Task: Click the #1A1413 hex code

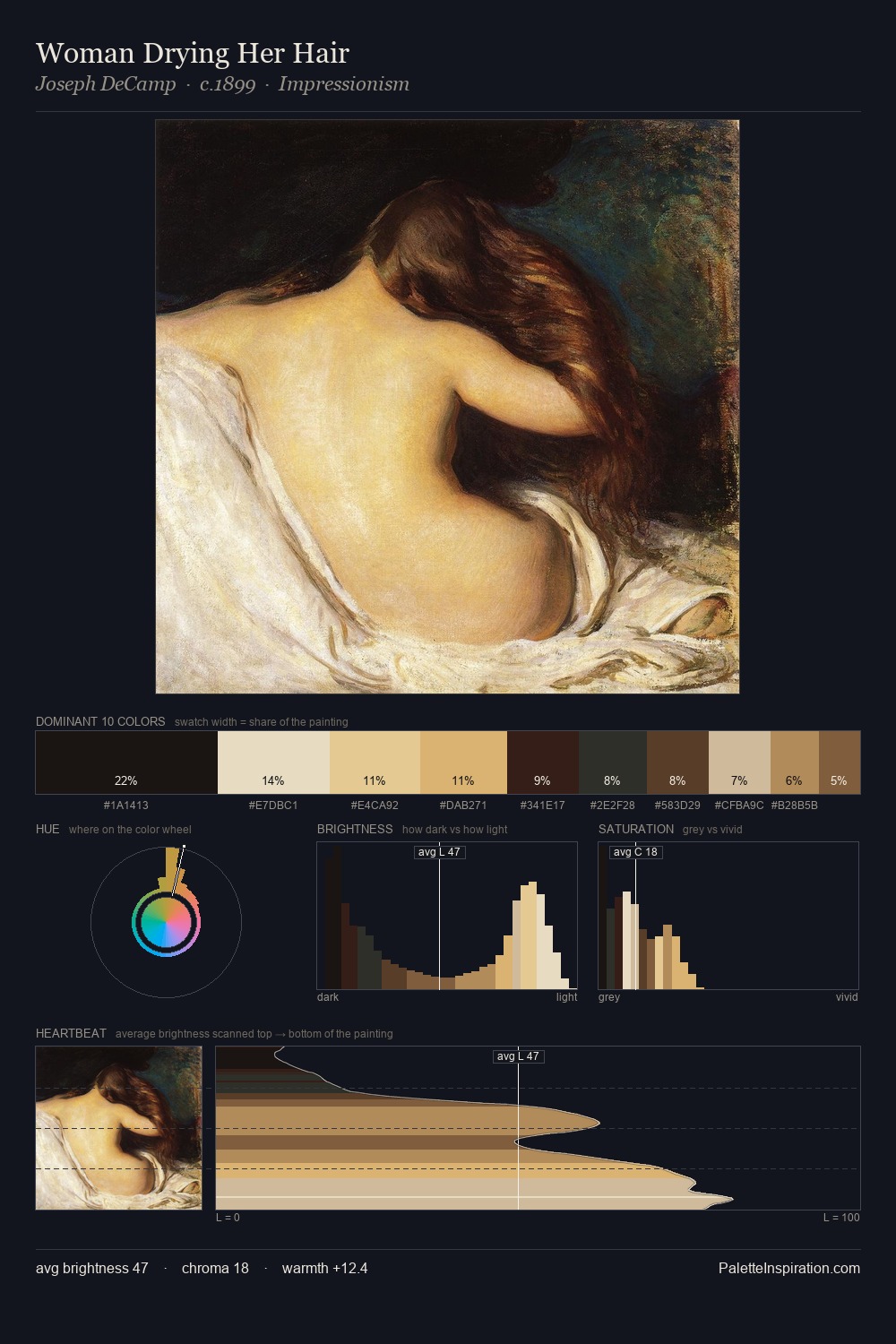Action: pos(126,806)
